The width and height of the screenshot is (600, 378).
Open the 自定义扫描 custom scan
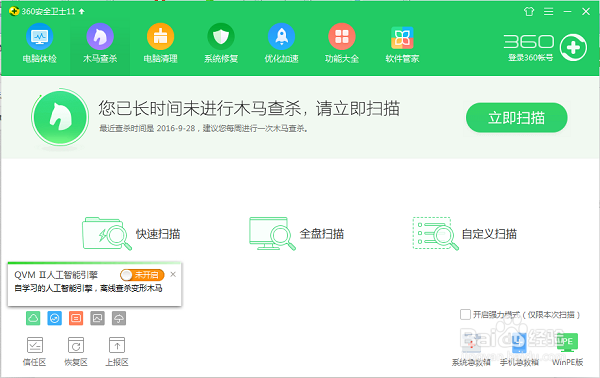click(x=465, y=233)
